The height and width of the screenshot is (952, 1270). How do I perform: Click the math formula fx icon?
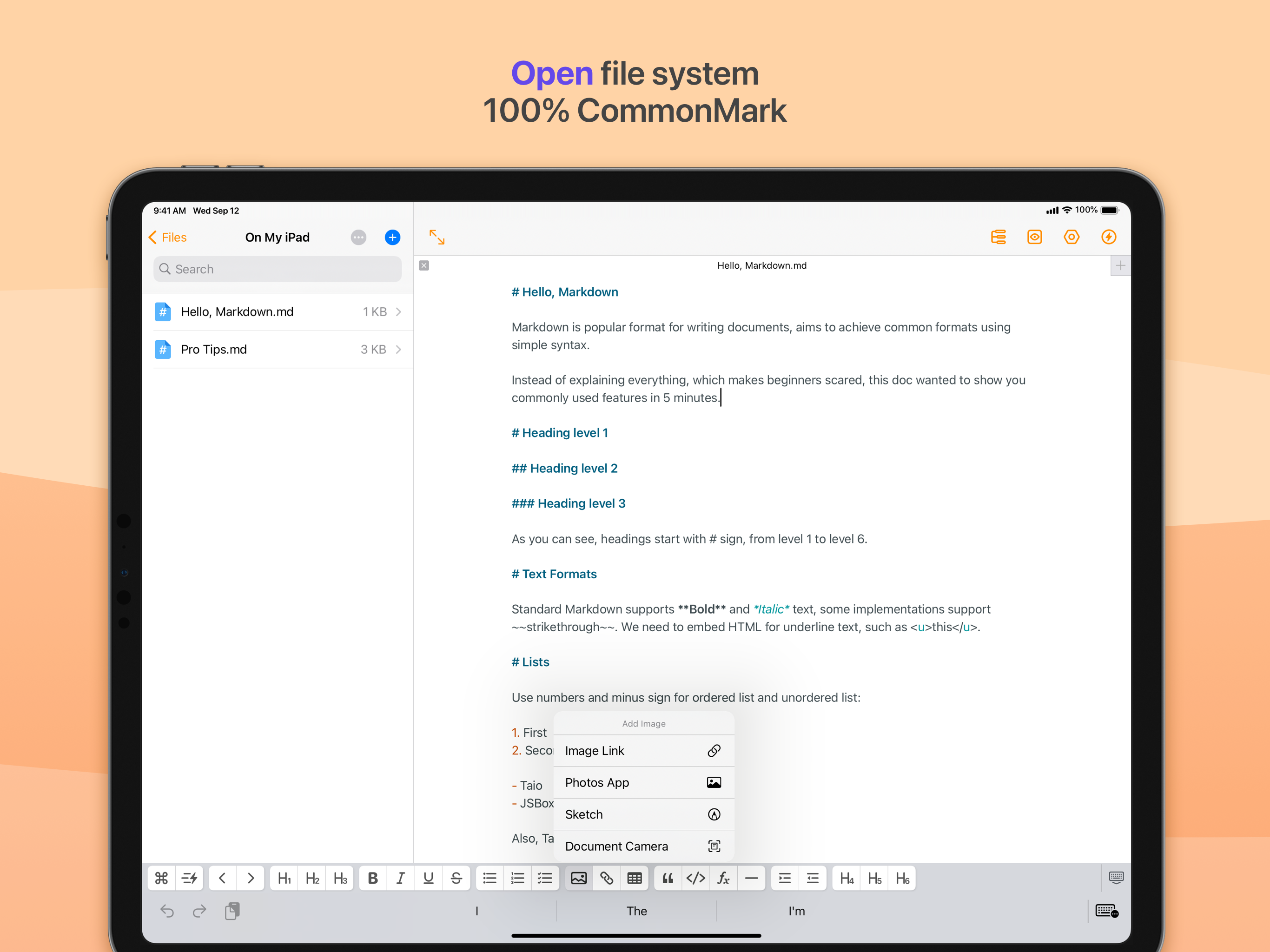click(x=723, y=878)
